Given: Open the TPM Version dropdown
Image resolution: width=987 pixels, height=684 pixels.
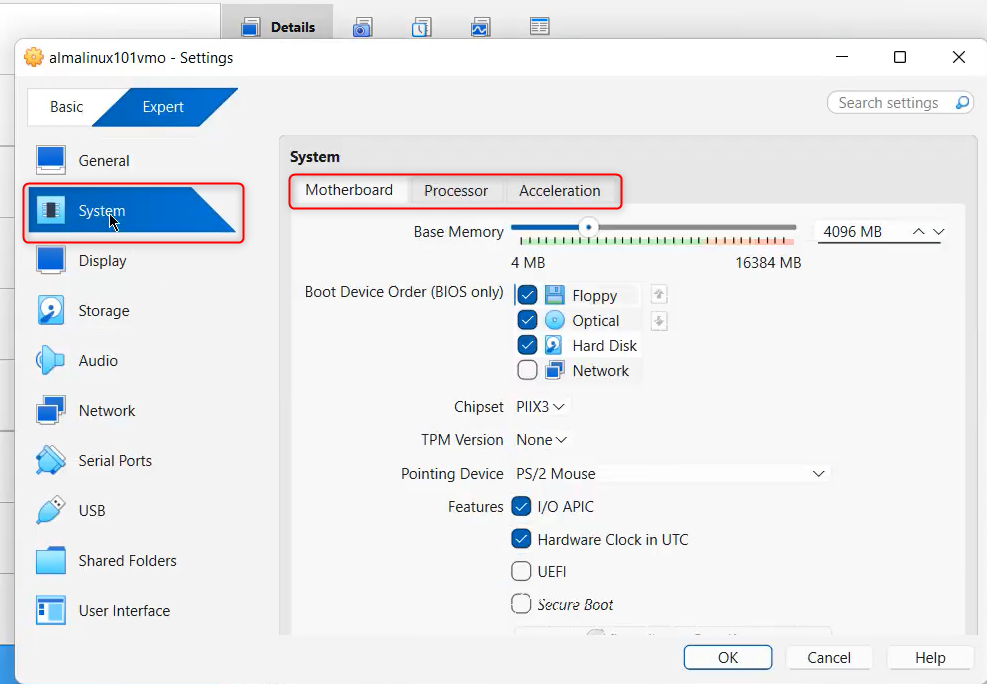Looking at the screenshot, I should [x=541, y=440].
